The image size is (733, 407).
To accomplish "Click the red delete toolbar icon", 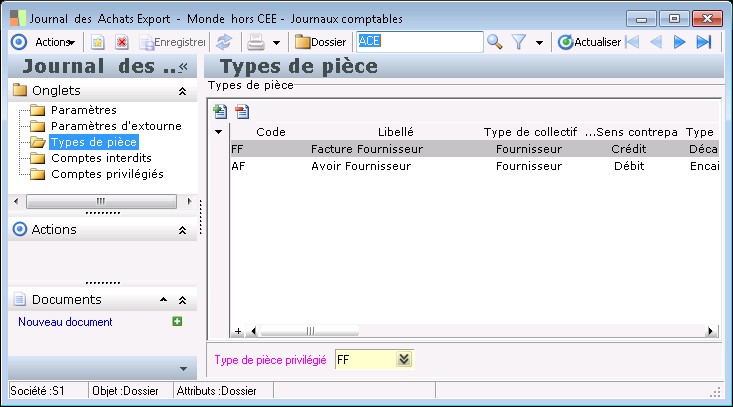I will point(122,42).
